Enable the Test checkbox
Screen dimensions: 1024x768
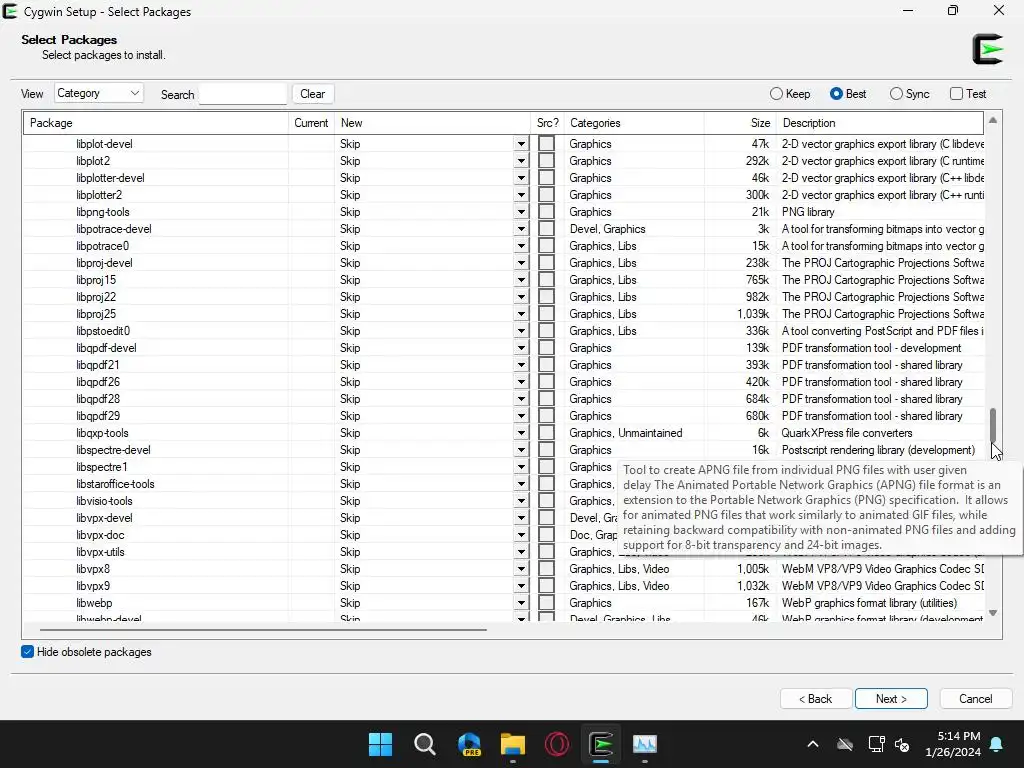click(956, 94)
